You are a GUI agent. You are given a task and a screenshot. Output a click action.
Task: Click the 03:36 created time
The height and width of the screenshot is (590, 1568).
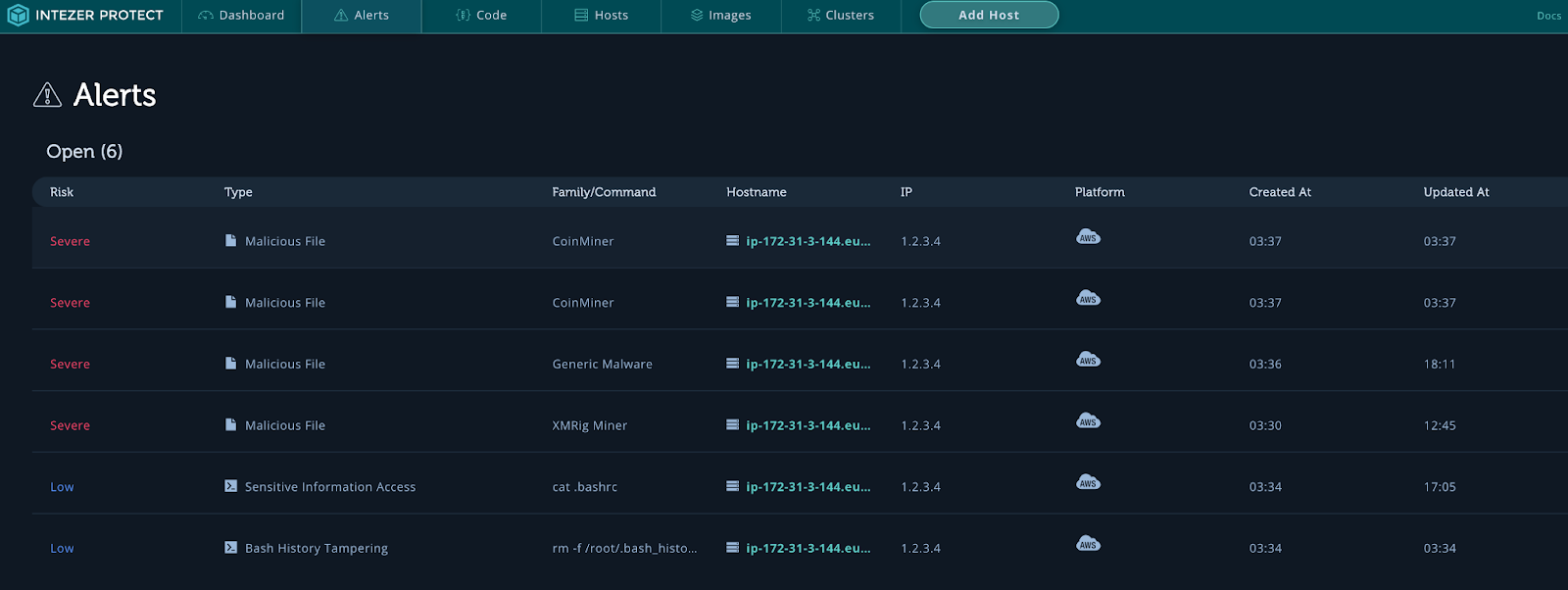pyautogui.click(x=1265, y=364)
